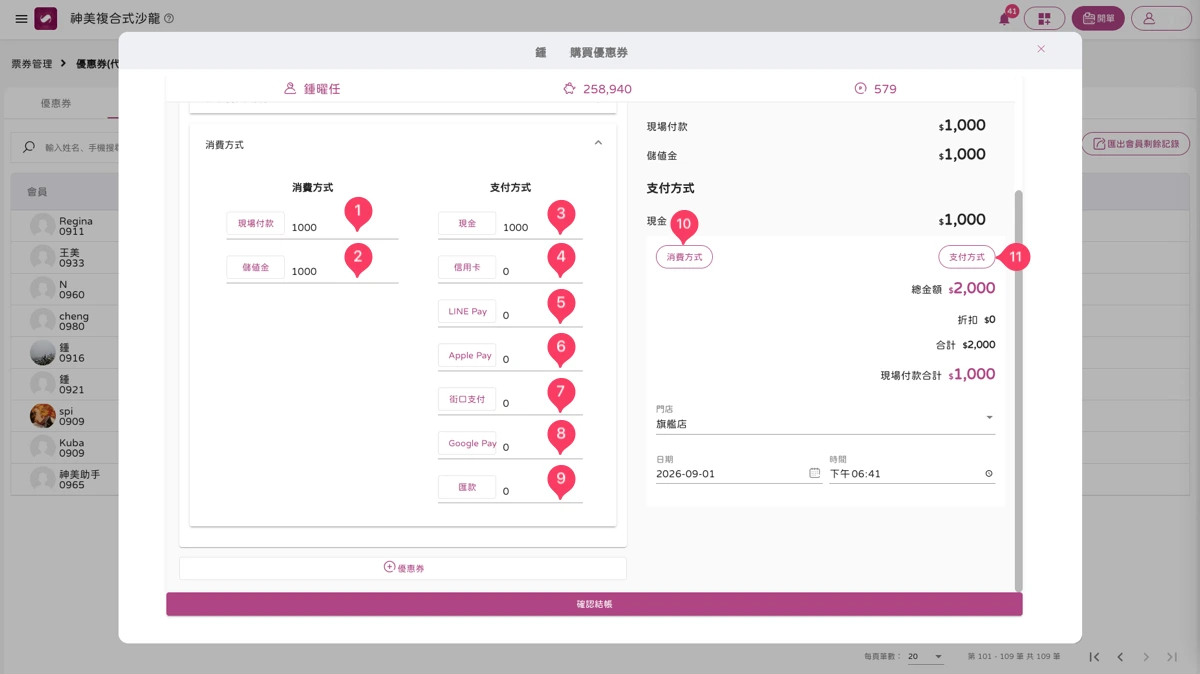The height and width of the screenshot is (674, 1200).
Task: Click the 匯出會員剩餘記錄 export button
Action: [1136, 144]
